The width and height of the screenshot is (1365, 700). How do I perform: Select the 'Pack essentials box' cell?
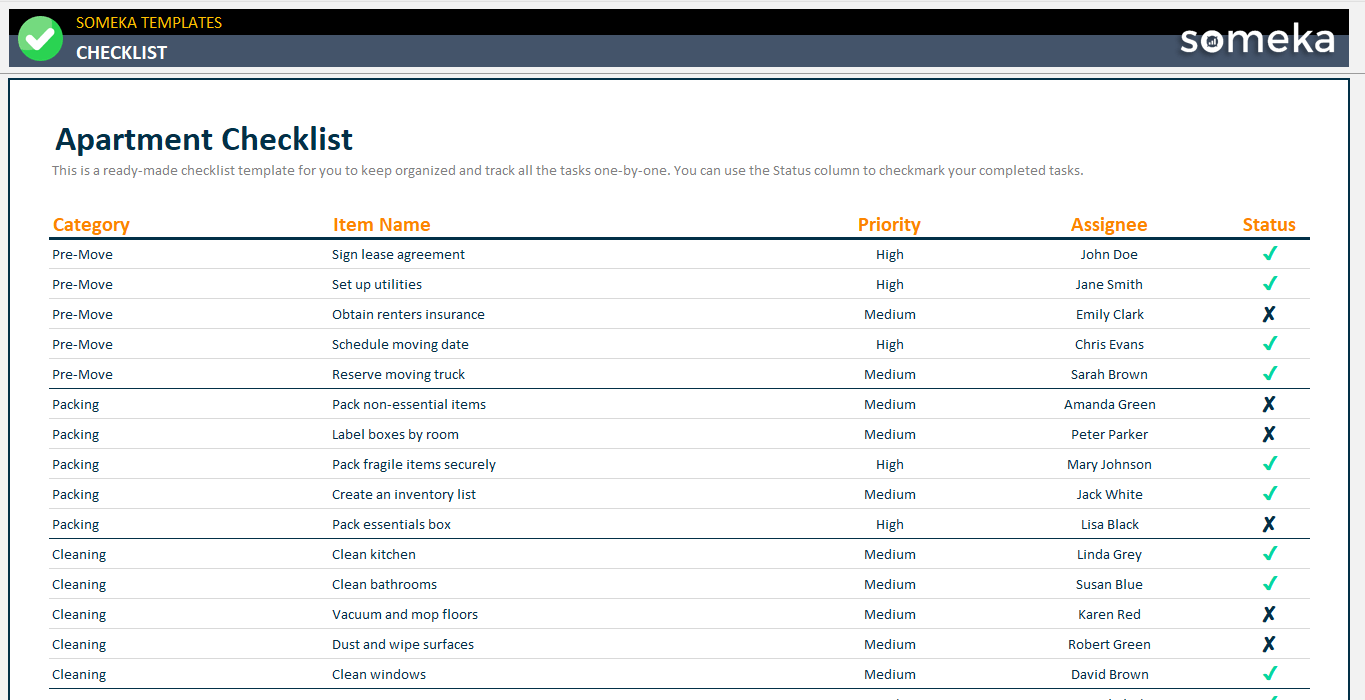pyautogui.click(x=391, y=524)
